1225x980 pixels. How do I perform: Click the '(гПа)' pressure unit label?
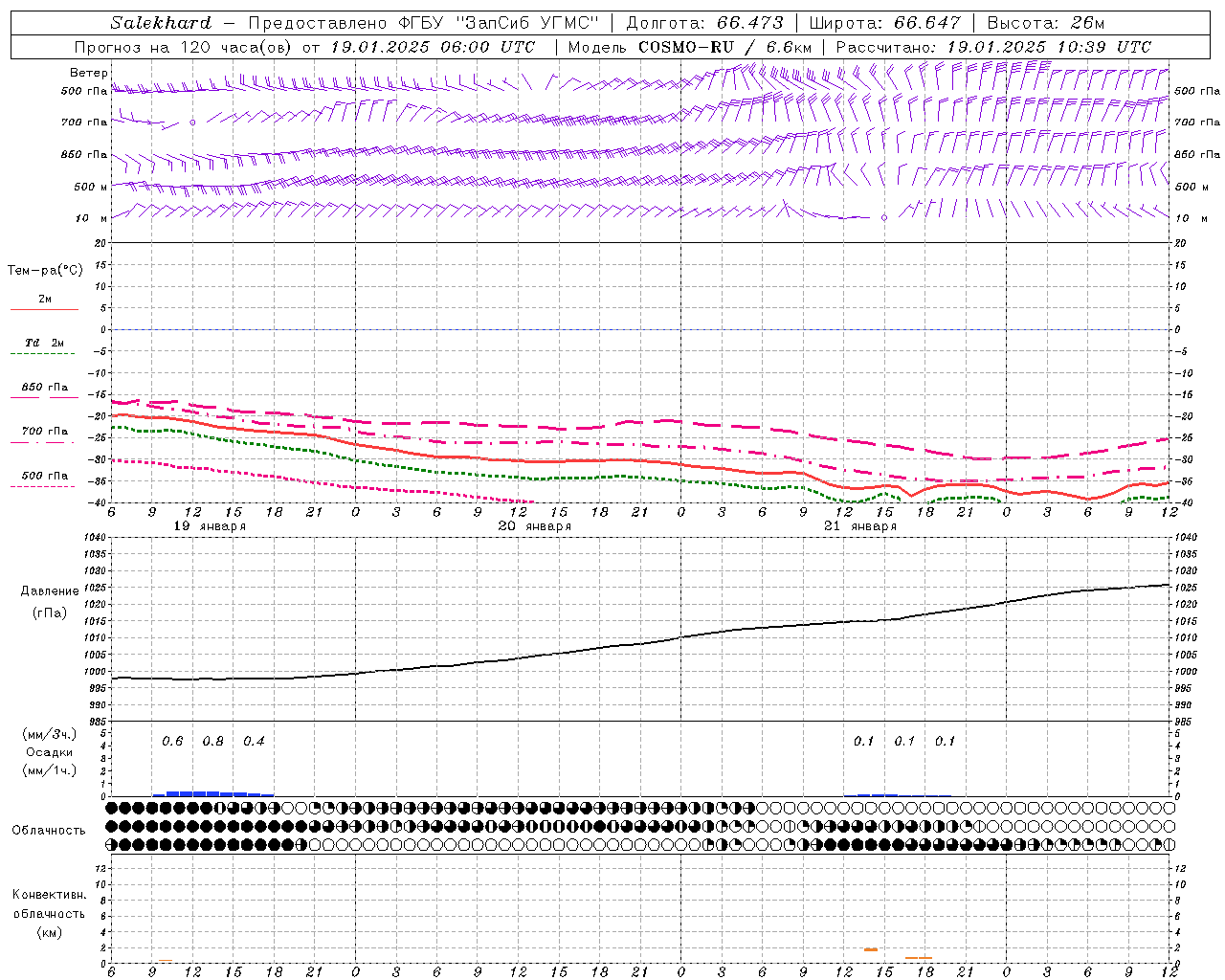(x=50, y=612)
